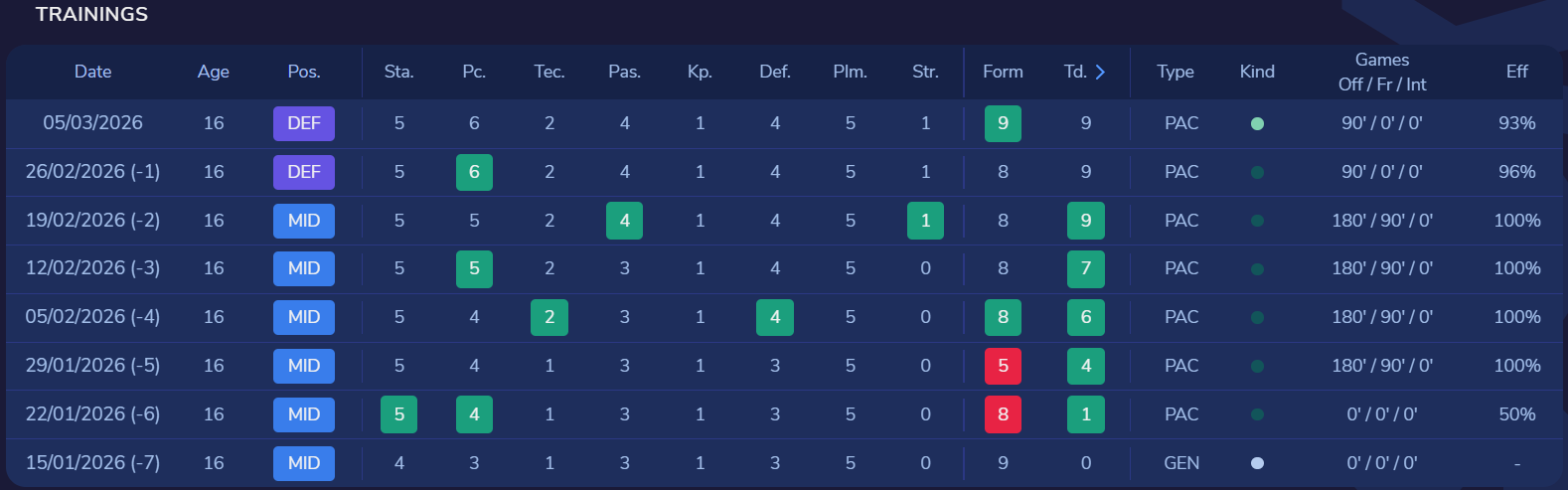The image size is (1568, 490).
Task: Click the green Pc. 6 cell for 26/02/2026
Action: point(474,172)
